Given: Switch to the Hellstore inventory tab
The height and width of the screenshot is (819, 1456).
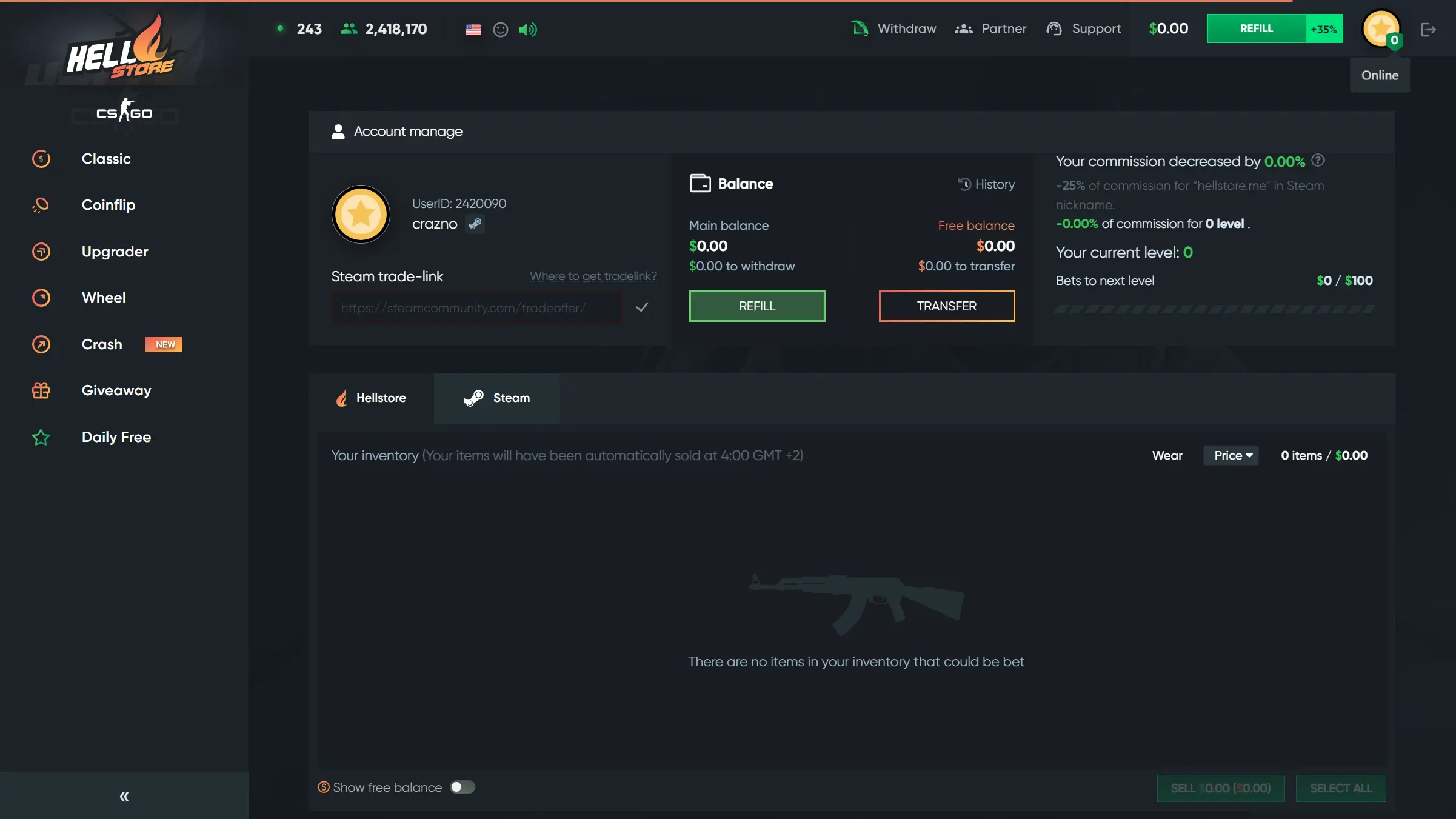Looking at the screenshot, I should (372, 398).
